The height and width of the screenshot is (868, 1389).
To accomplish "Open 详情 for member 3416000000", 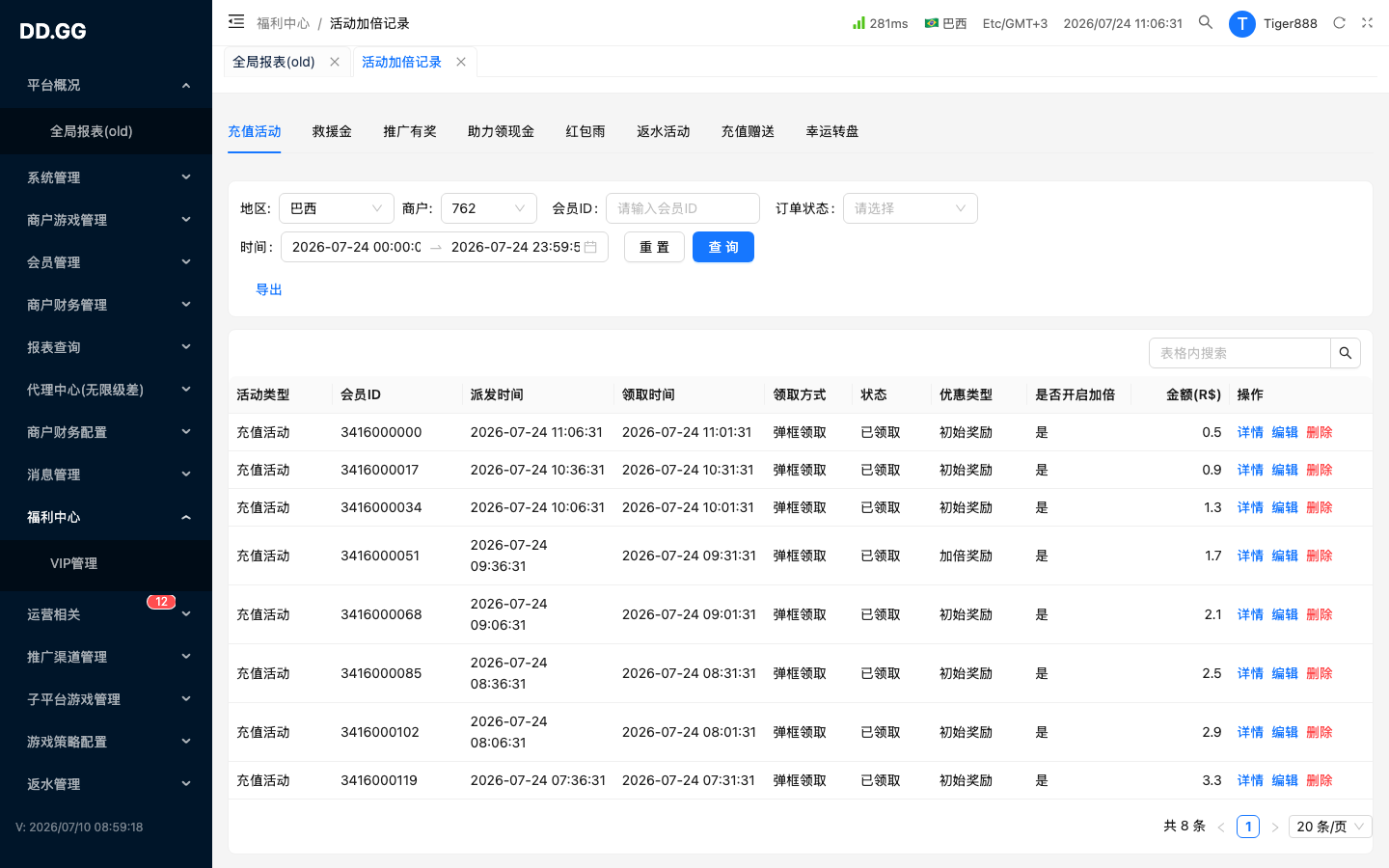I will 1250,432.
